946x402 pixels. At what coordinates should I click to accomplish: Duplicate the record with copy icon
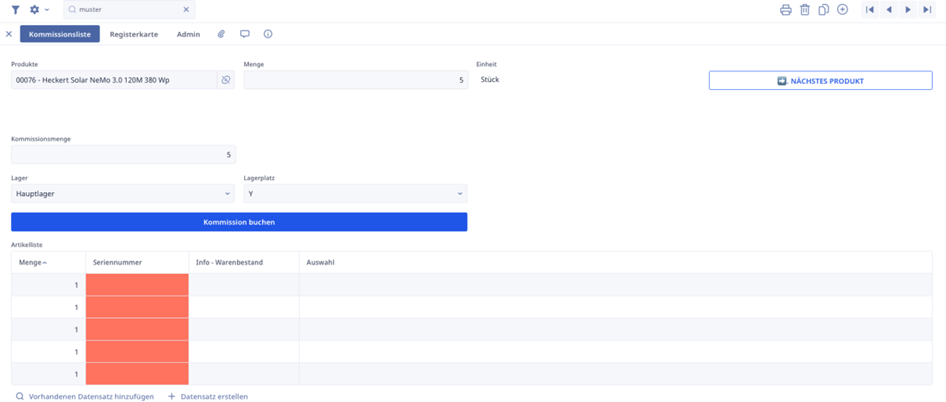click(x=823, y=10)
